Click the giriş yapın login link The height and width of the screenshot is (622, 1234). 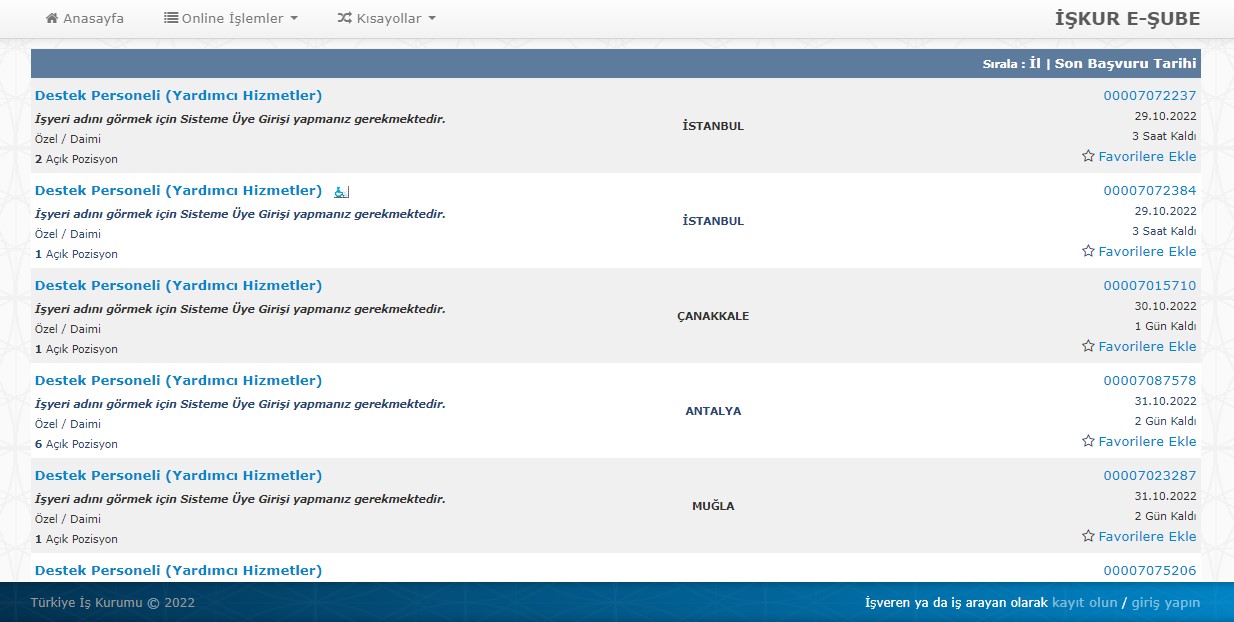[x=1164, y=602]
